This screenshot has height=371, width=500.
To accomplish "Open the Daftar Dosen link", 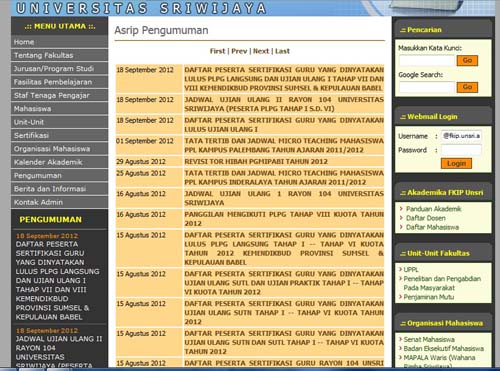I will tap(425, 218).
